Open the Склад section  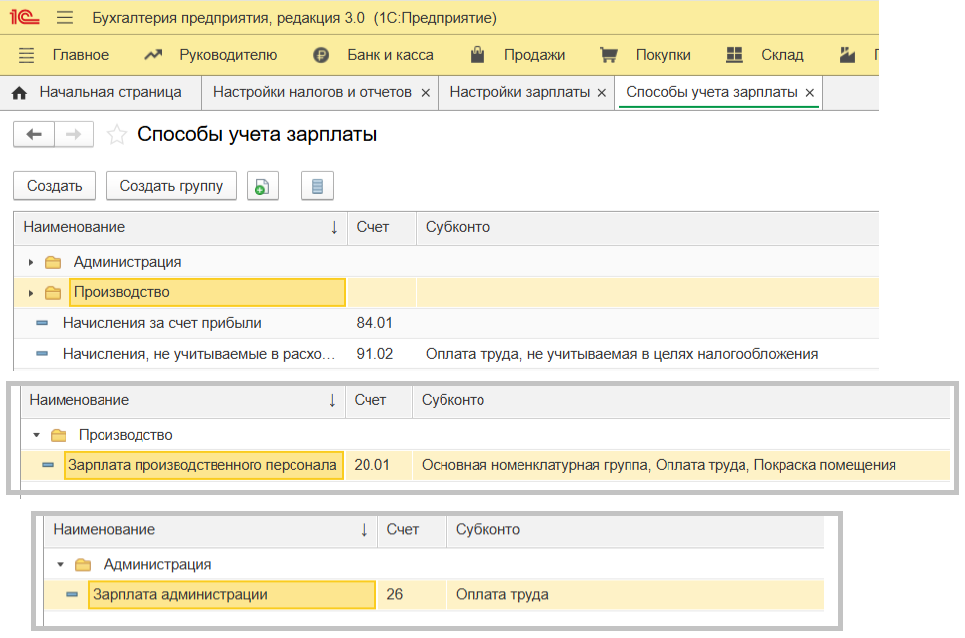(x=782, y=55)
